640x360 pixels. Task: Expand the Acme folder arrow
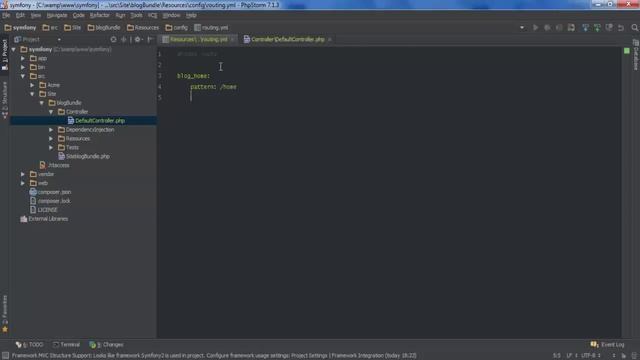tap(32, 85)
